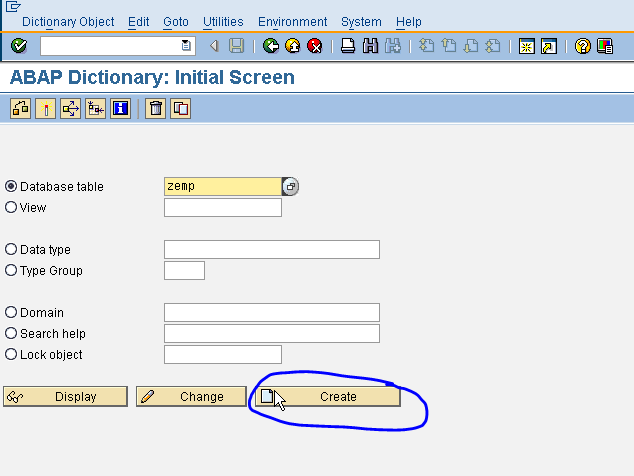Click the Database table field containing zemp
This screenshot has width=634, height=476.
[x=223, y=186]
